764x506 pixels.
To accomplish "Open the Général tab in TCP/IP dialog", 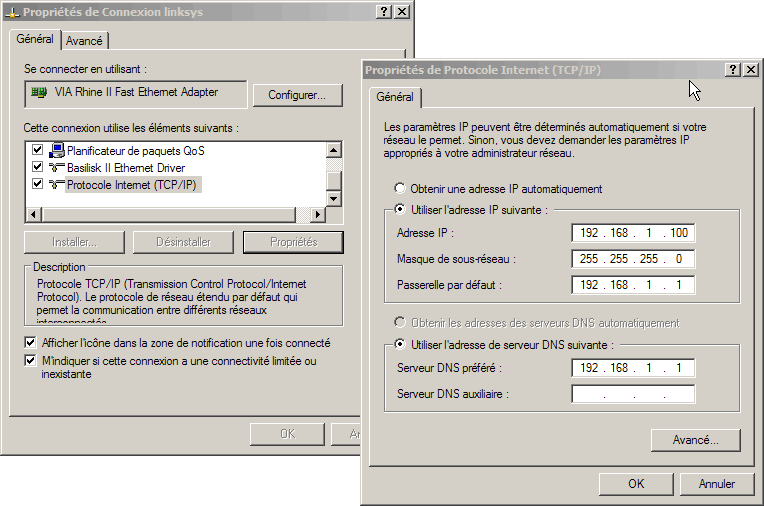I will point(395,97).
